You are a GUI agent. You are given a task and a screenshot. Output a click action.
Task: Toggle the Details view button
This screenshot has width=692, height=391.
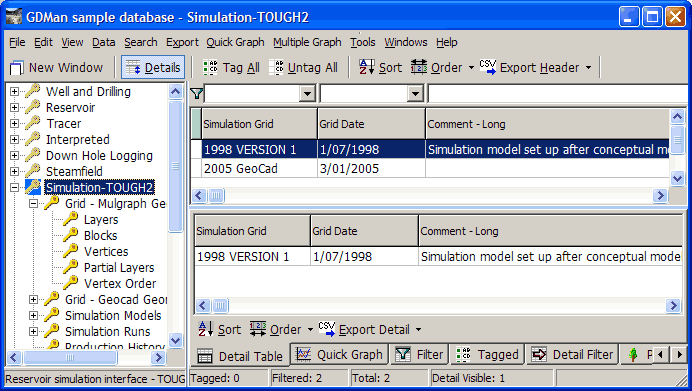153,68
